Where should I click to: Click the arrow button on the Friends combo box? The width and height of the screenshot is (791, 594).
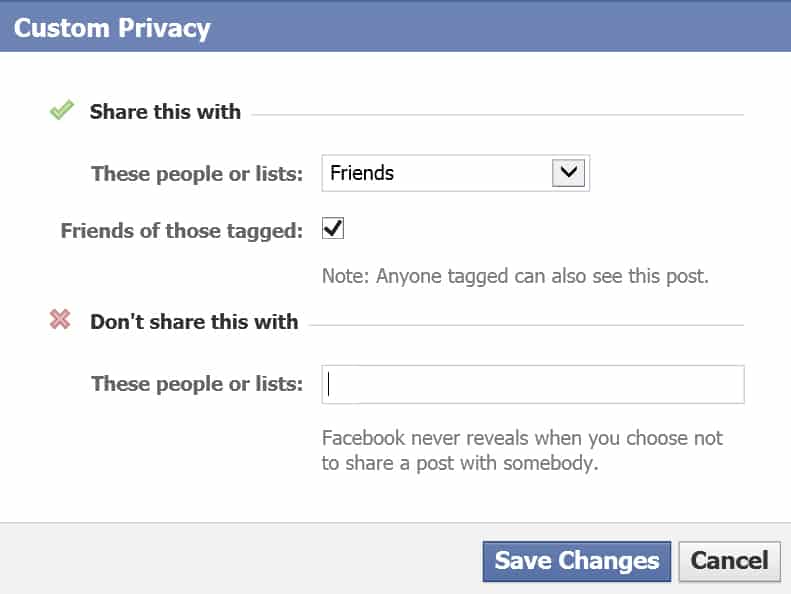569,173
